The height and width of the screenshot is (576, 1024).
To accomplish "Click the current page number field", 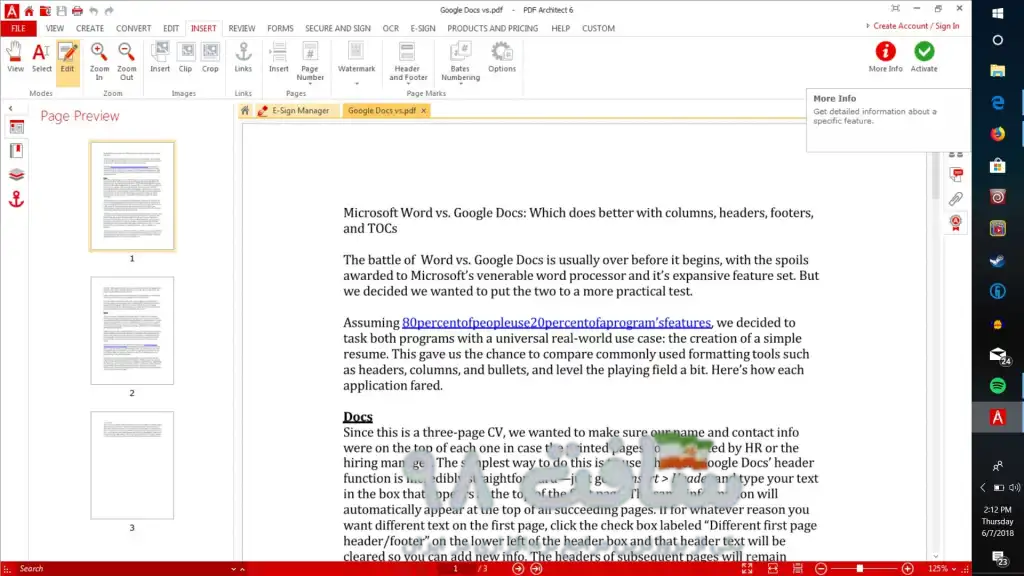I will coord(456,569).
